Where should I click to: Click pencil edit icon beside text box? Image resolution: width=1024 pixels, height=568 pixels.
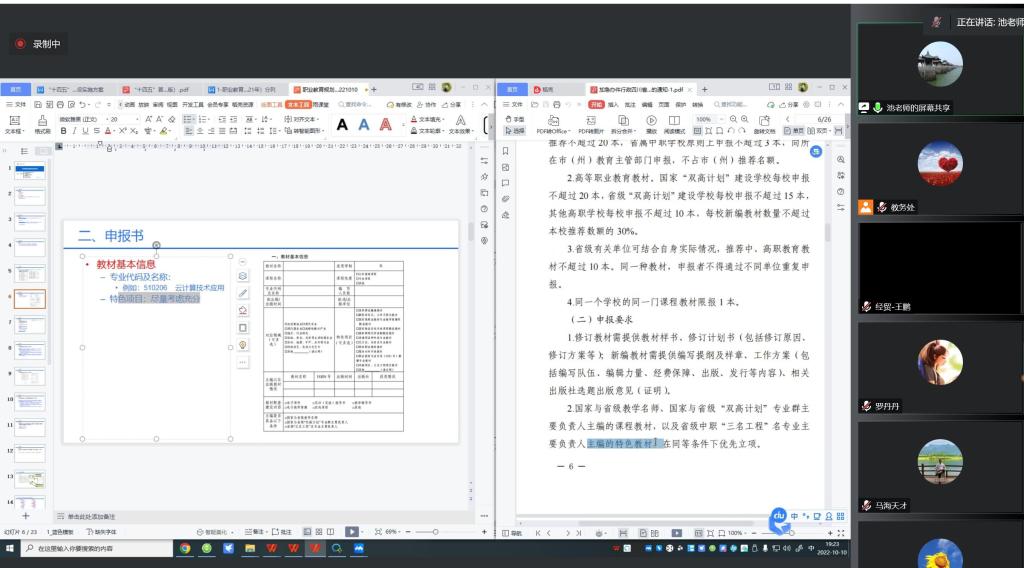[243, 293]
